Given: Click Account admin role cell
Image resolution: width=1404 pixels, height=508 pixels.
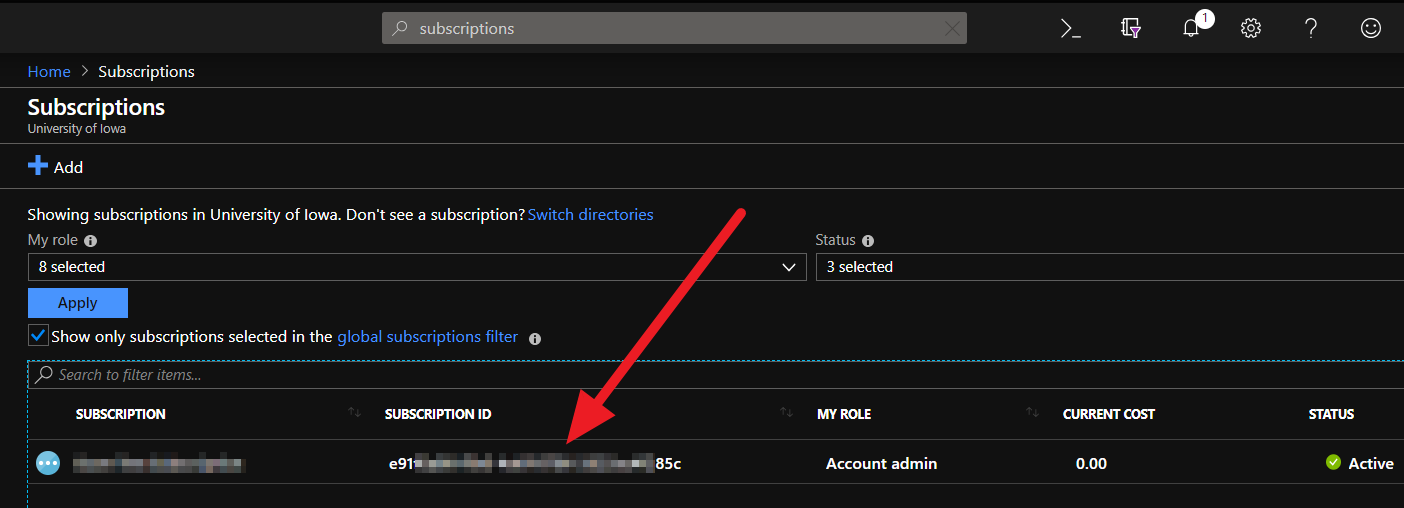Looking at the screenshot, I should point(881,463).
